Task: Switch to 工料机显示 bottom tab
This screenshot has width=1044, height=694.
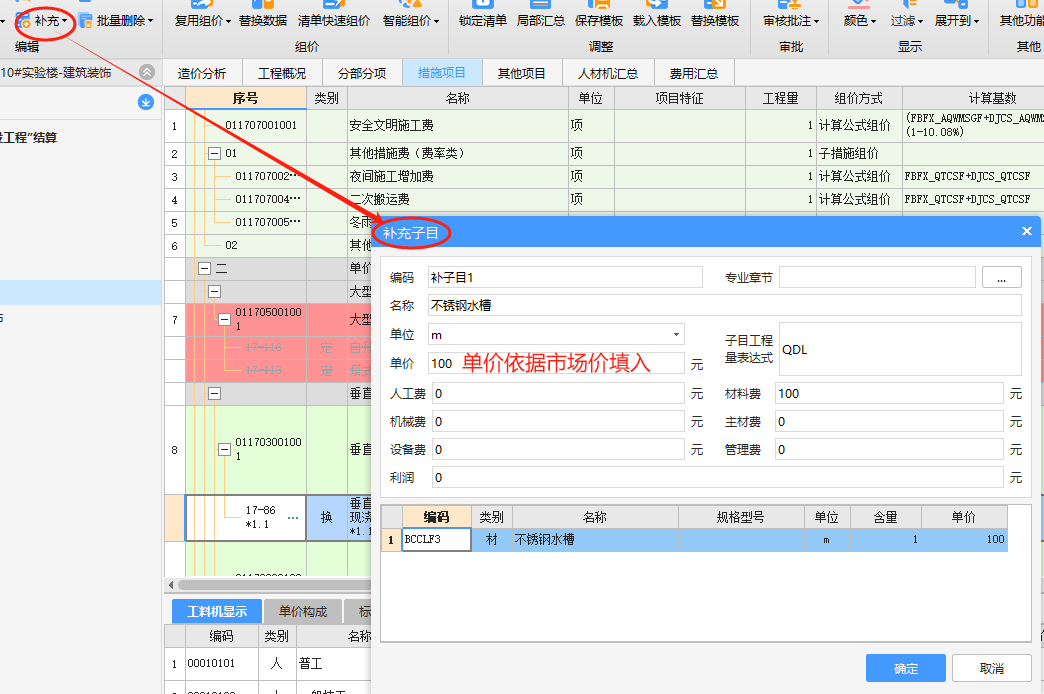Action: pyautogui.click(x=216, y=611)
